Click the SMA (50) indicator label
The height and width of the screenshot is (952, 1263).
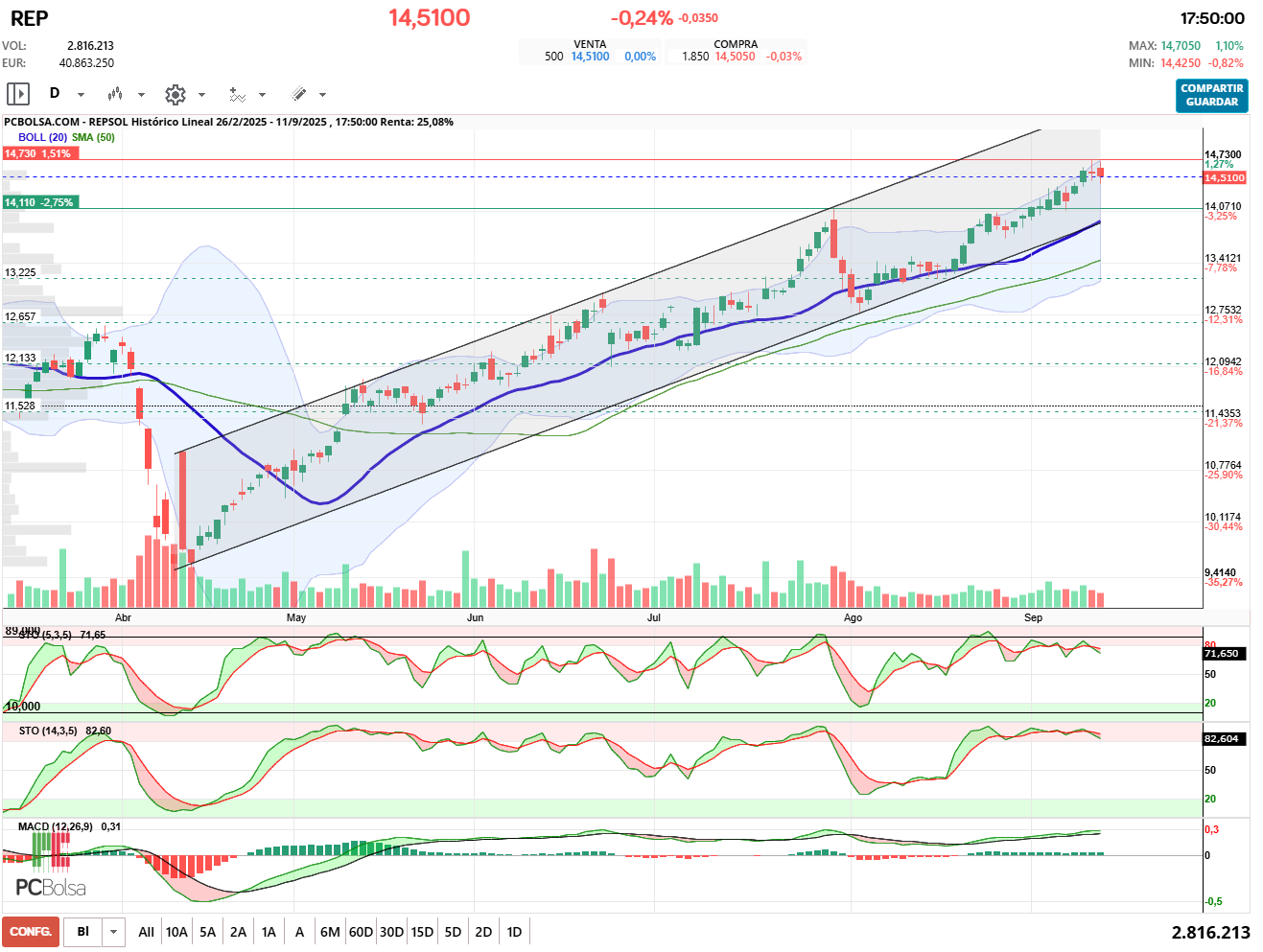(93, 137)
